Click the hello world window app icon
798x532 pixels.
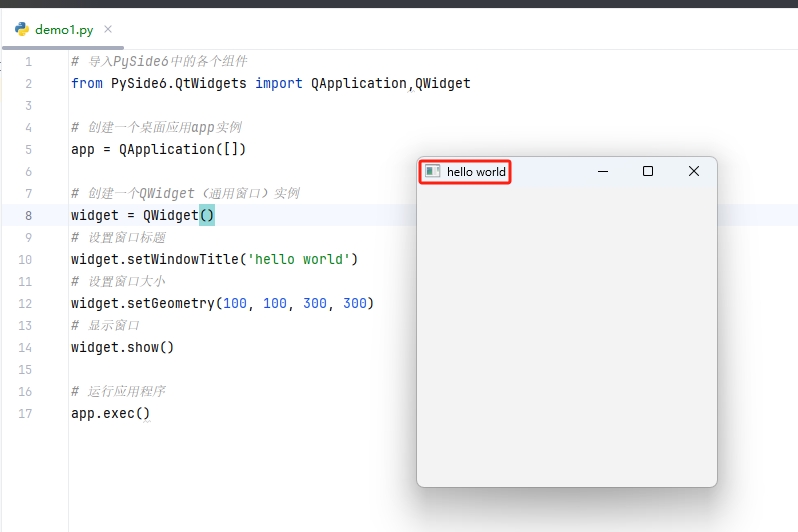pyautogui.click(x=432, y=172)
